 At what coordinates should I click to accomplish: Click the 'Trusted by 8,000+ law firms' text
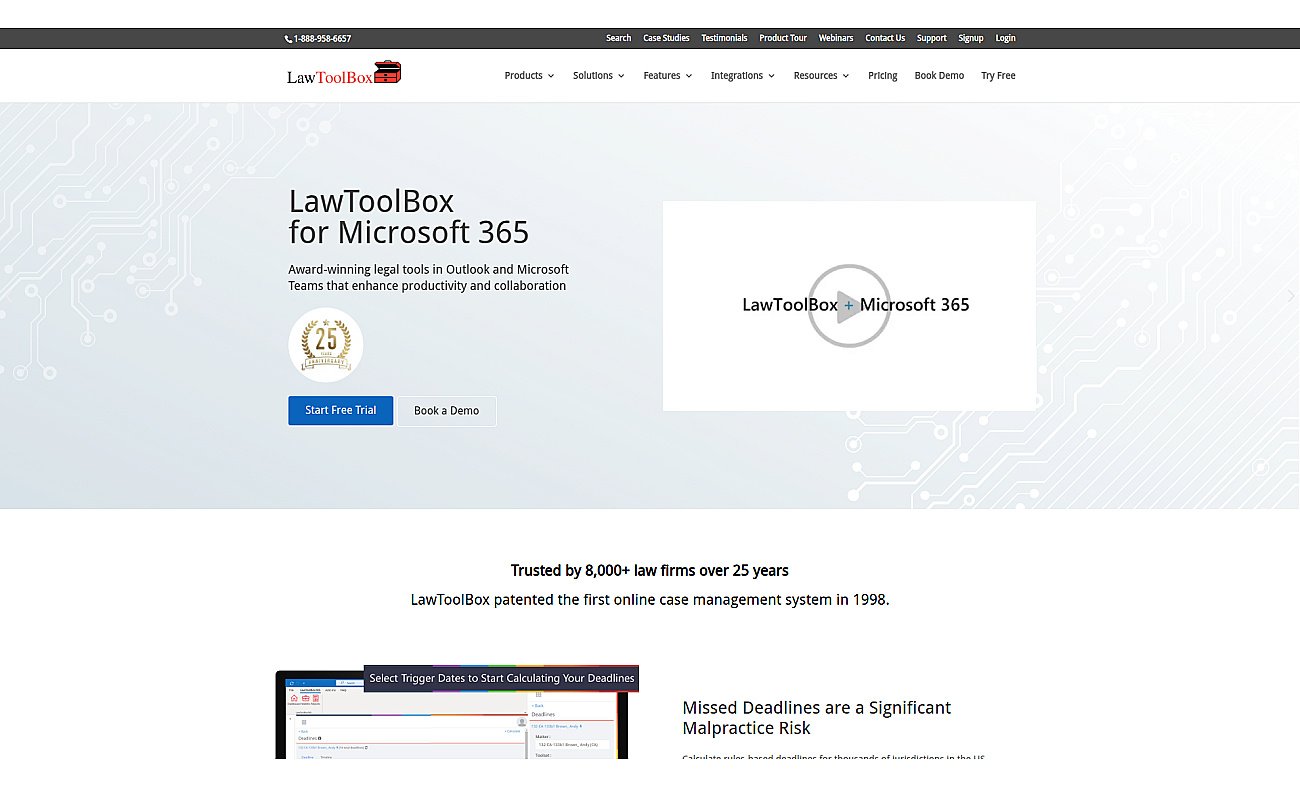(x=649, y=571)
